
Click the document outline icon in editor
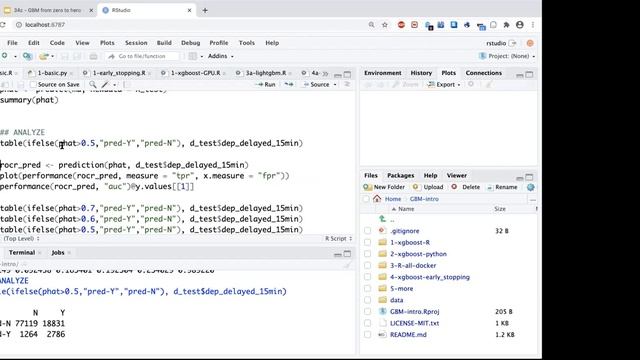coord(347,84)
